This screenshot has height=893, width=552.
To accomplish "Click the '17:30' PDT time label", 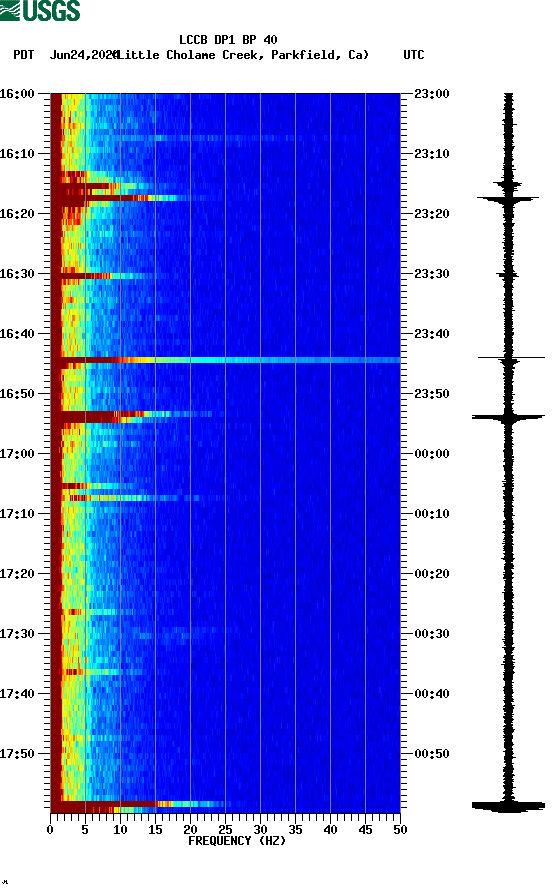I will pyautogui.click(x=17, y=634).
